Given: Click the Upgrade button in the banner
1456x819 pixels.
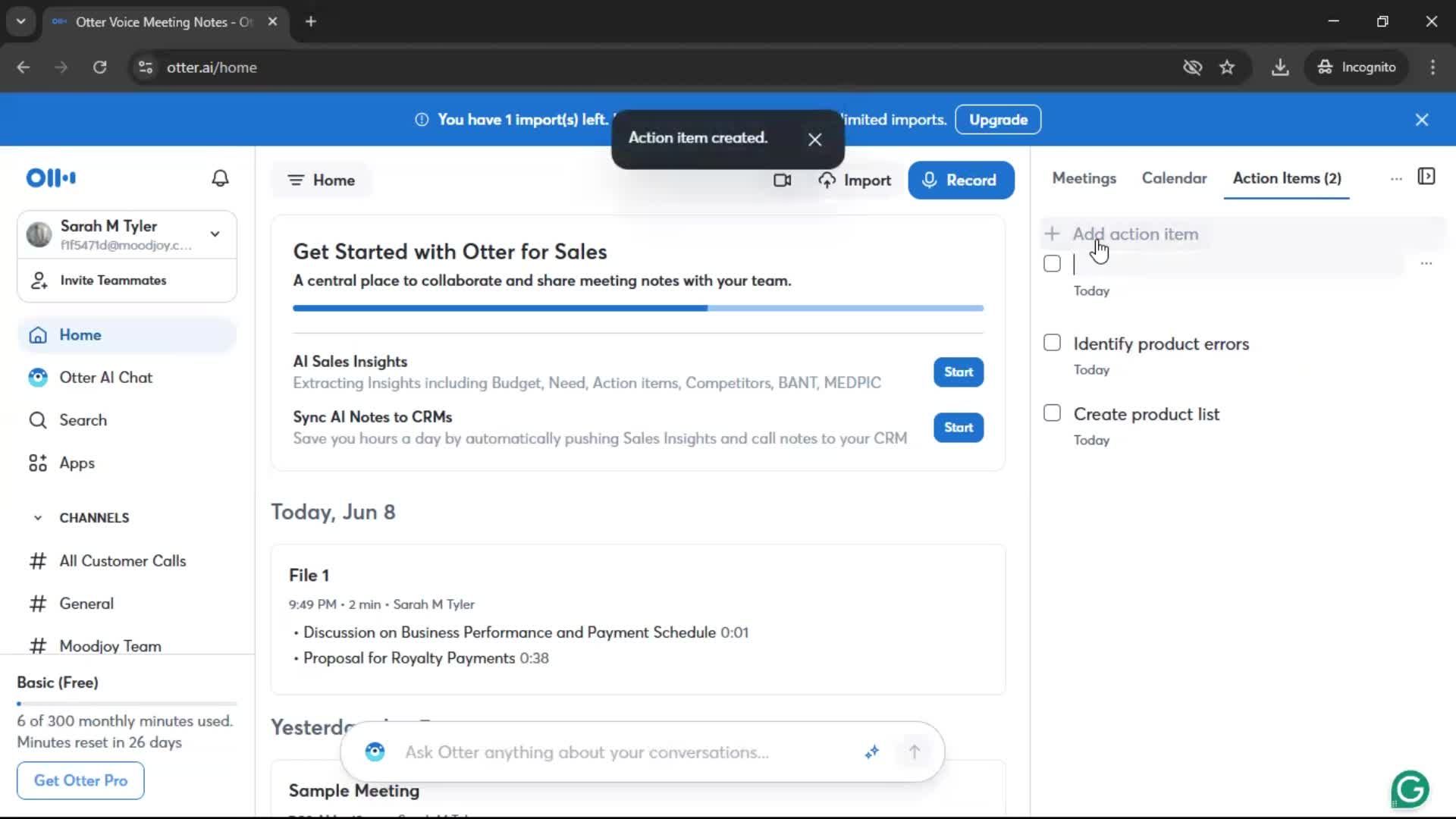Looking at the screenshot, I should pos(998,120).
